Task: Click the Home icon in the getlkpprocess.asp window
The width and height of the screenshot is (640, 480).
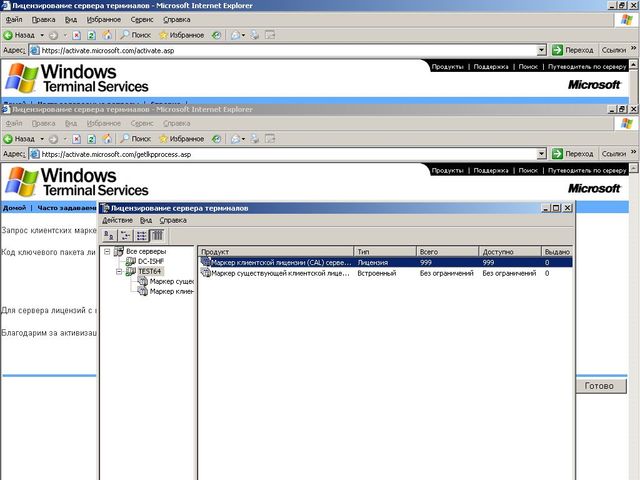Action: click(107, 139)
